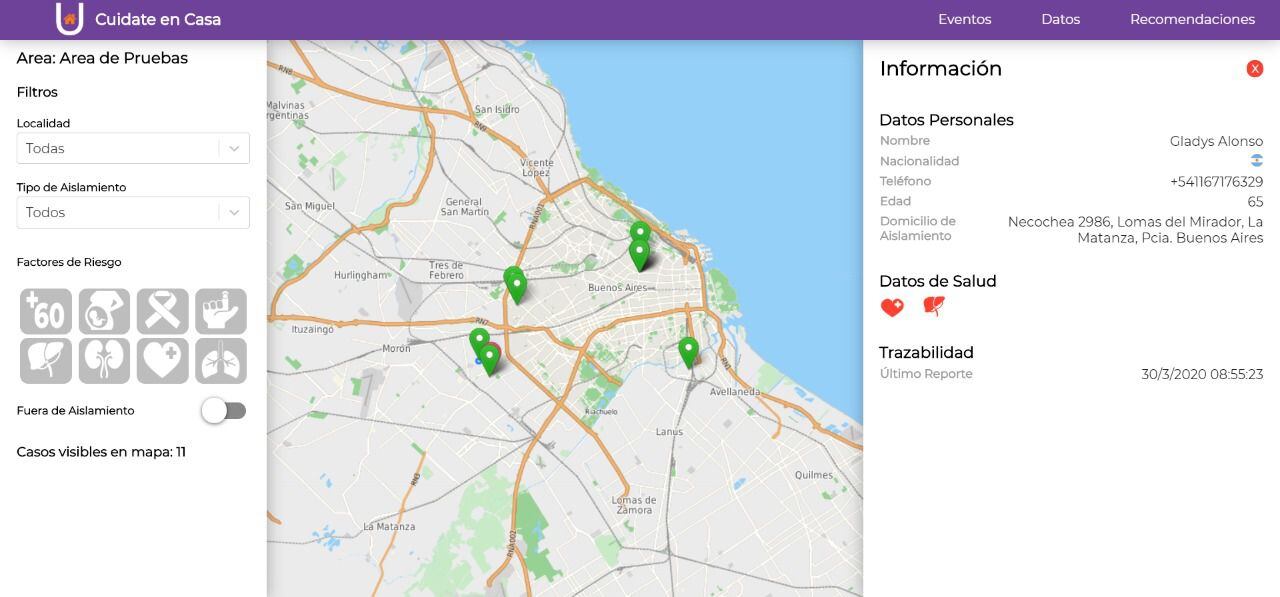1280x597 pixels.
Task: Click the red liver icon under Datos de Salud
Action: click(x=933, y=306)
